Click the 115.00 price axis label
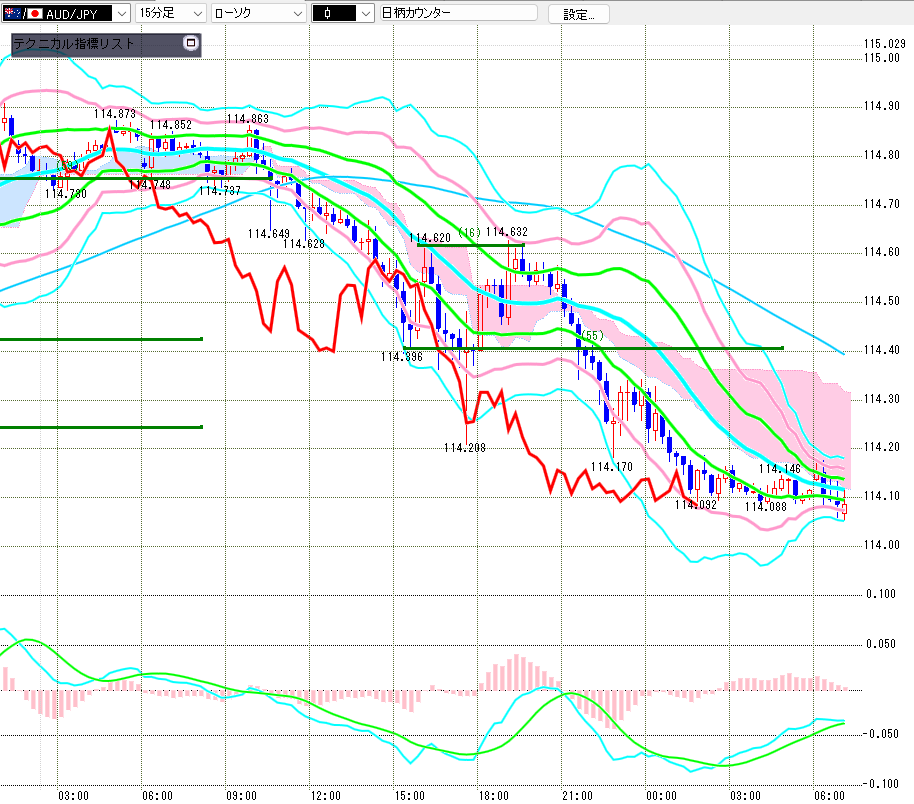The image size is (914, 804). [x=882, y=58]
